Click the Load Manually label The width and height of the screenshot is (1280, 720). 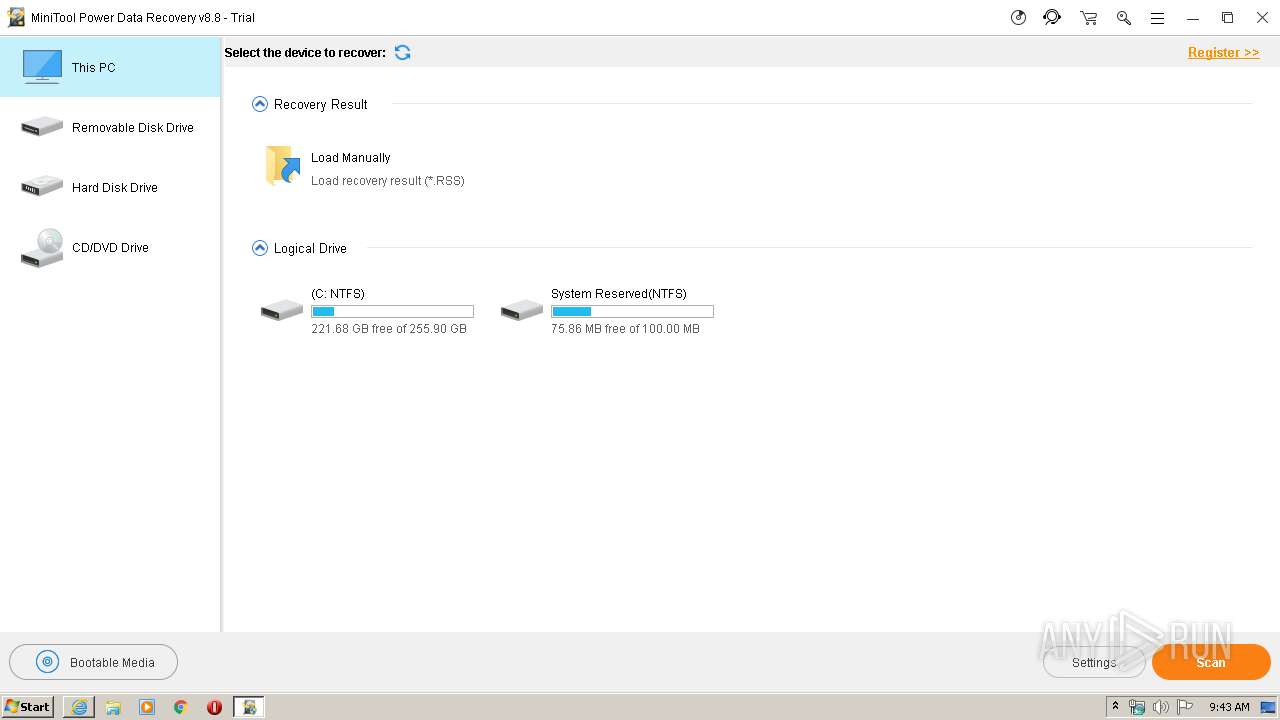350,157
